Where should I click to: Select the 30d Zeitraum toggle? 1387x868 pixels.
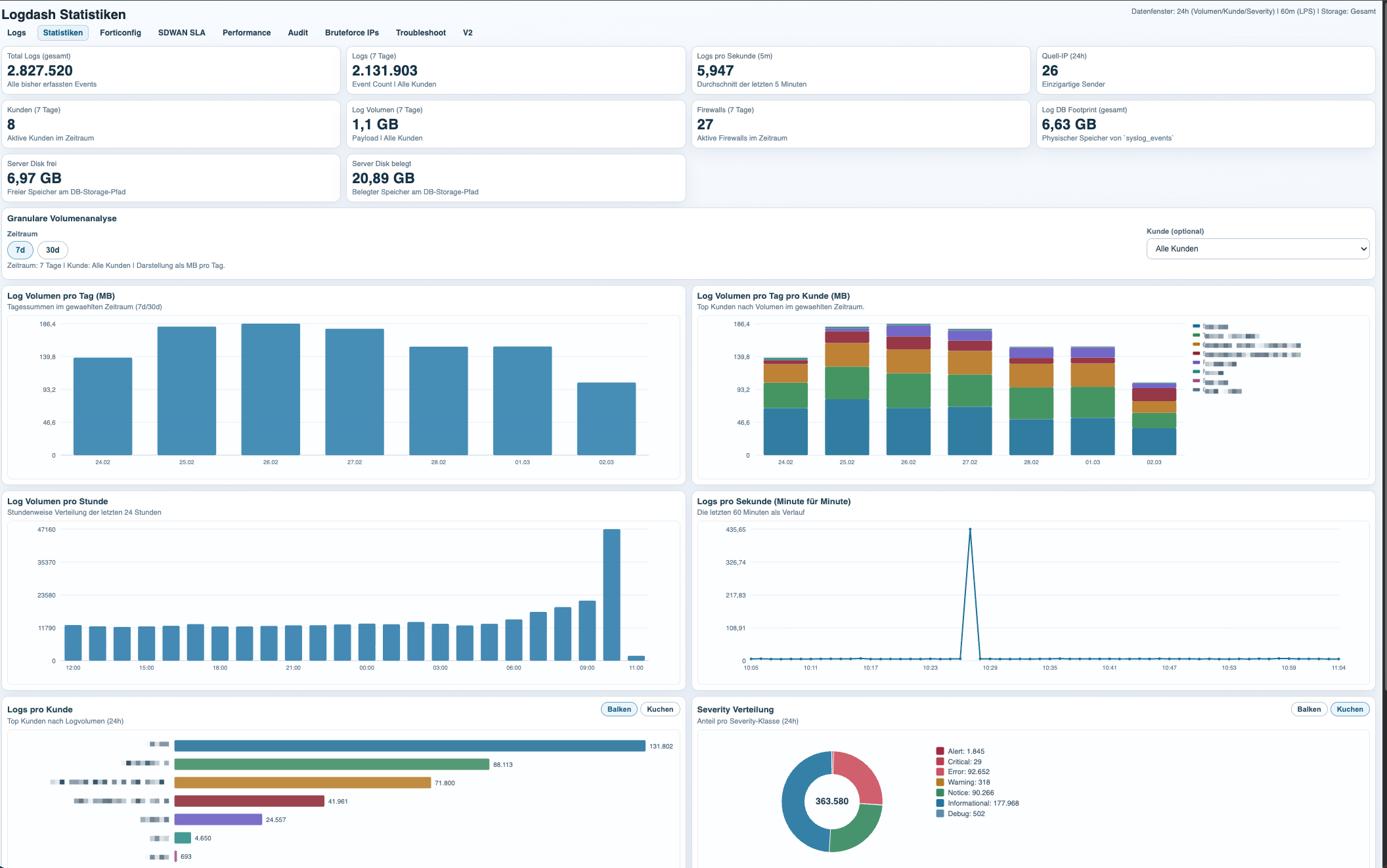[53, 250]
